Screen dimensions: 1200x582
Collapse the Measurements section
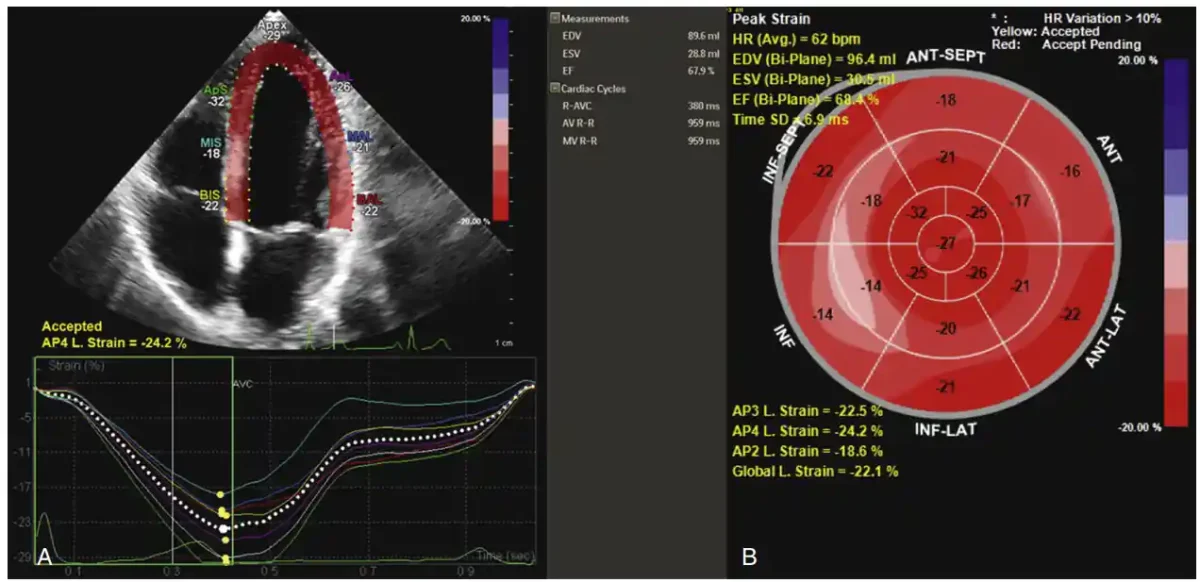556,19
